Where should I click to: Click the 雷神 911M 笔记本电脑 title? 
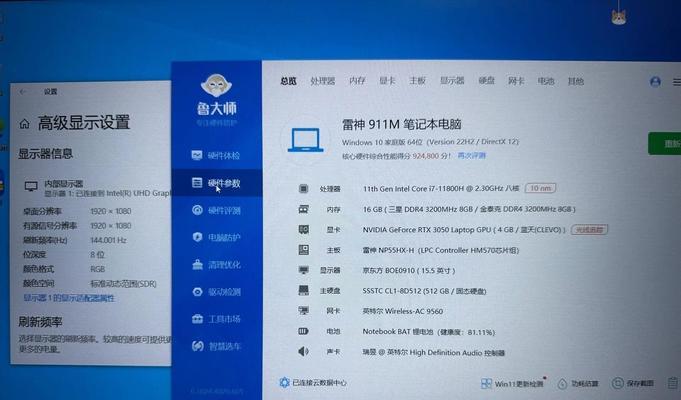[x=401, y=124]
